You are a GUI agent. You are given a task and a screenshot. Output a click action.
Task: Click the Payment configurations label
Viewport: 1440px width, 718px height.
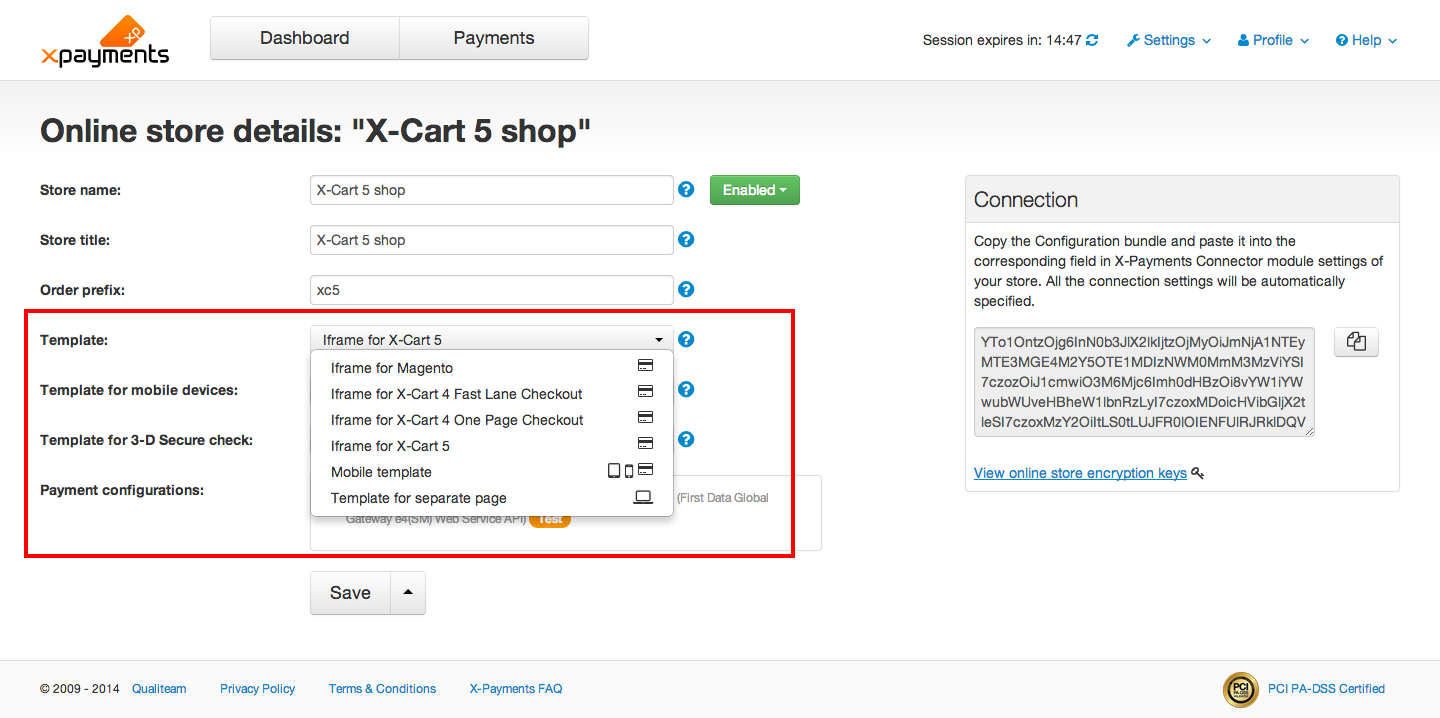(x=122, y=490)
